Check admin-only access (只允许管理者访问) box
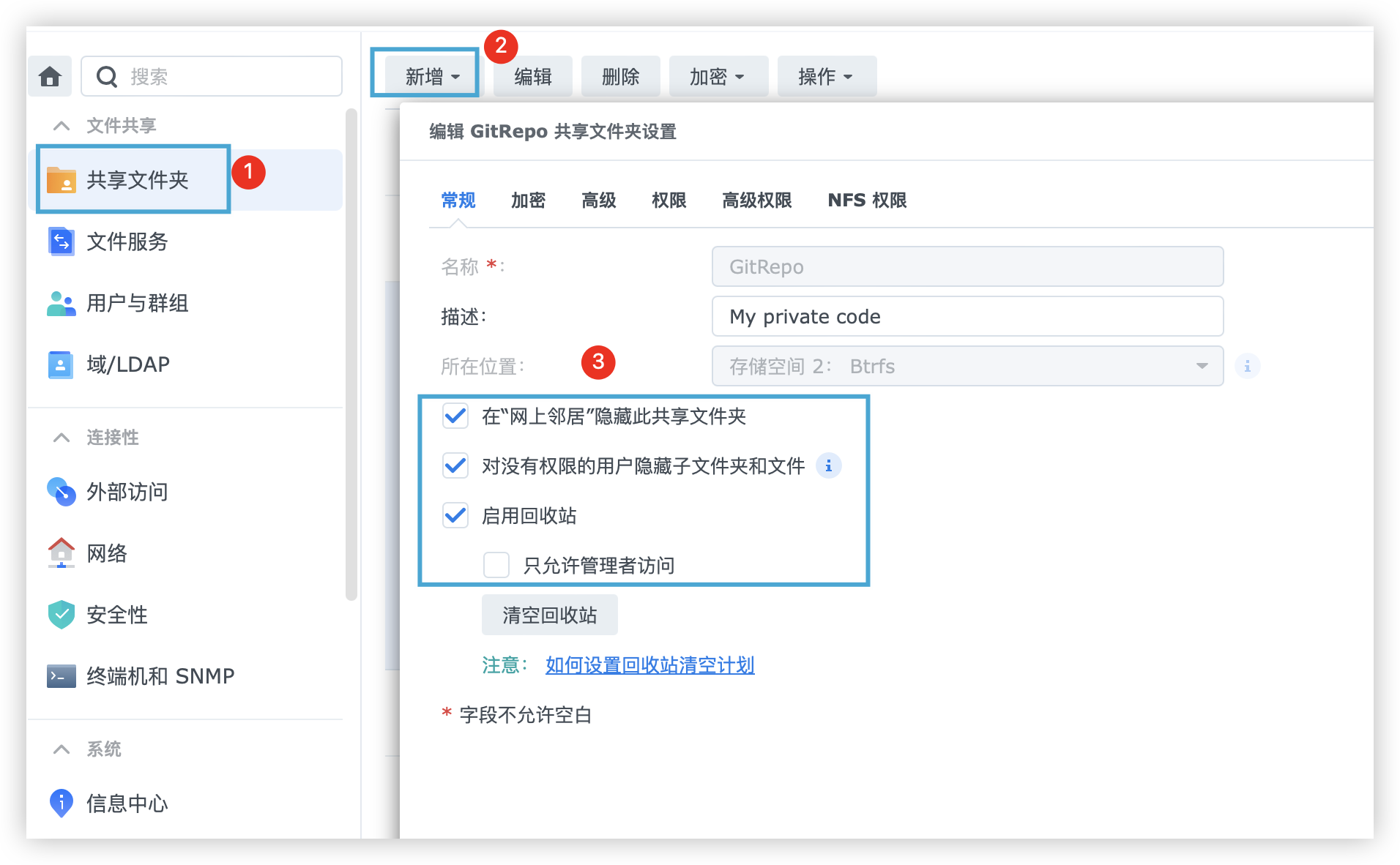1400x865 pixels. [x=496, y=566]
